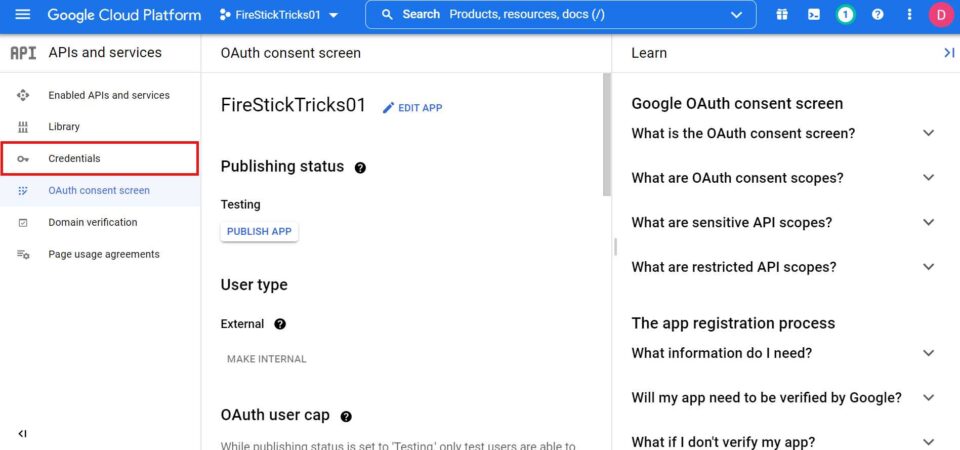The image size is (960, 450).
Task: Click the APIs and services sidebar title
Action: coord(105,53)
